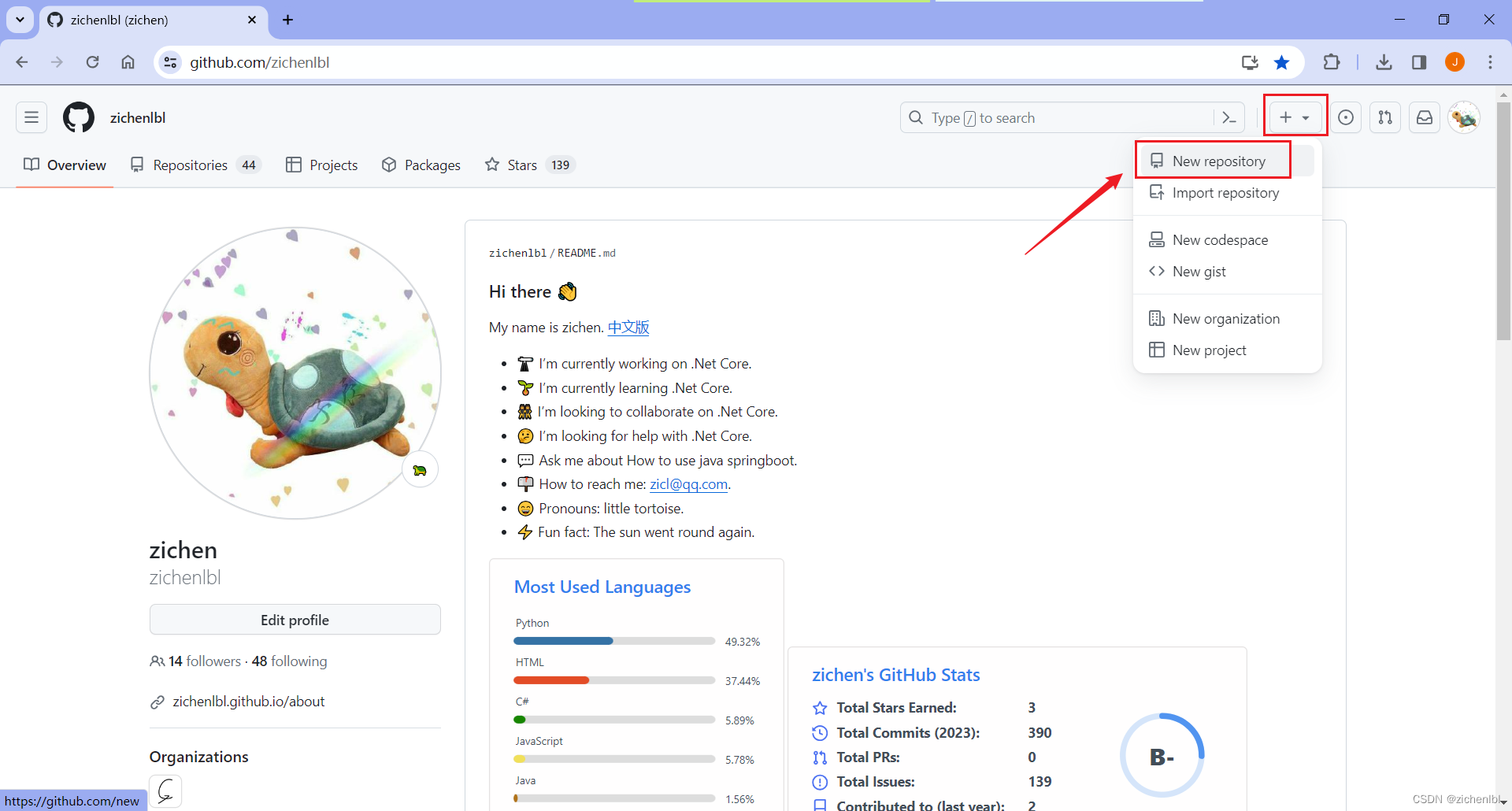1512x811 pixels.
Task: Click the page vertical scrollbar thumb
Action: [x=1503, y=220]
